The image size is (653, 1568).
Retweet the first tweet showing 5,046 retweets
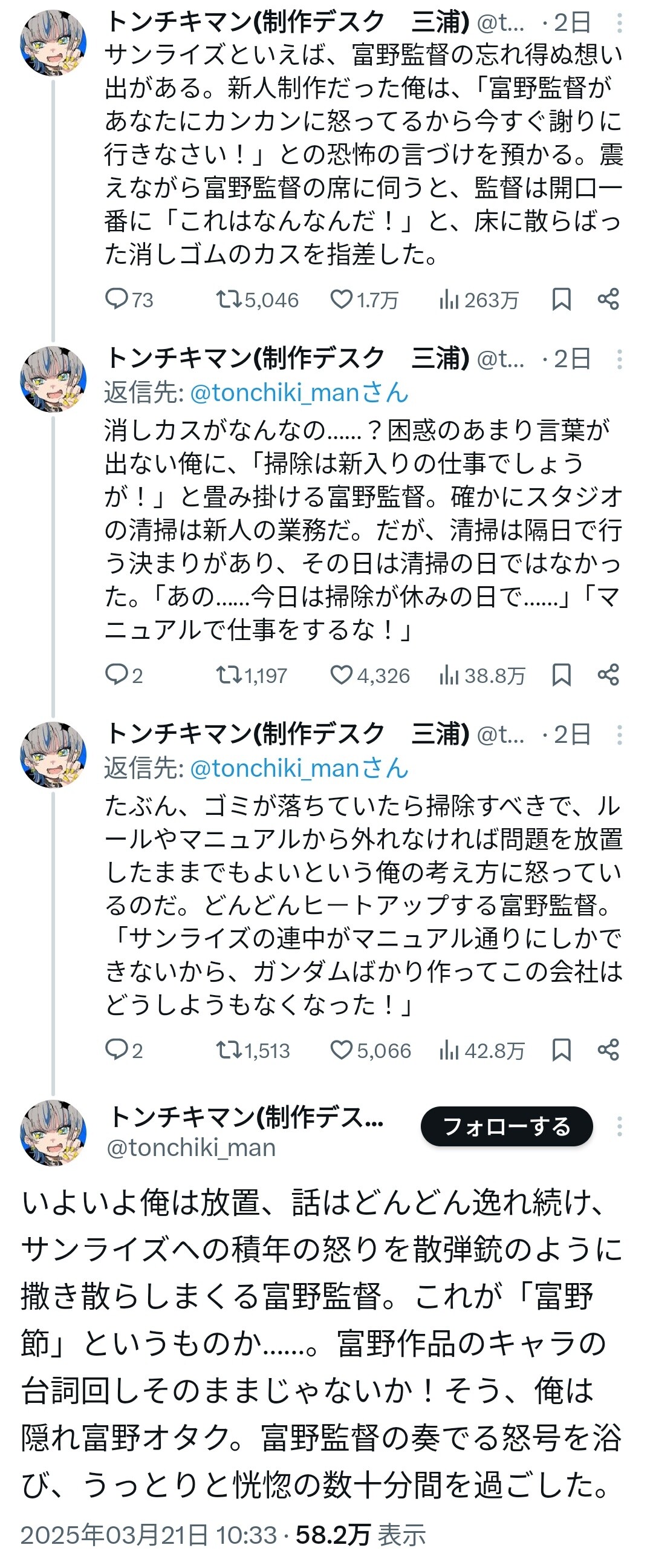(227, 299)
